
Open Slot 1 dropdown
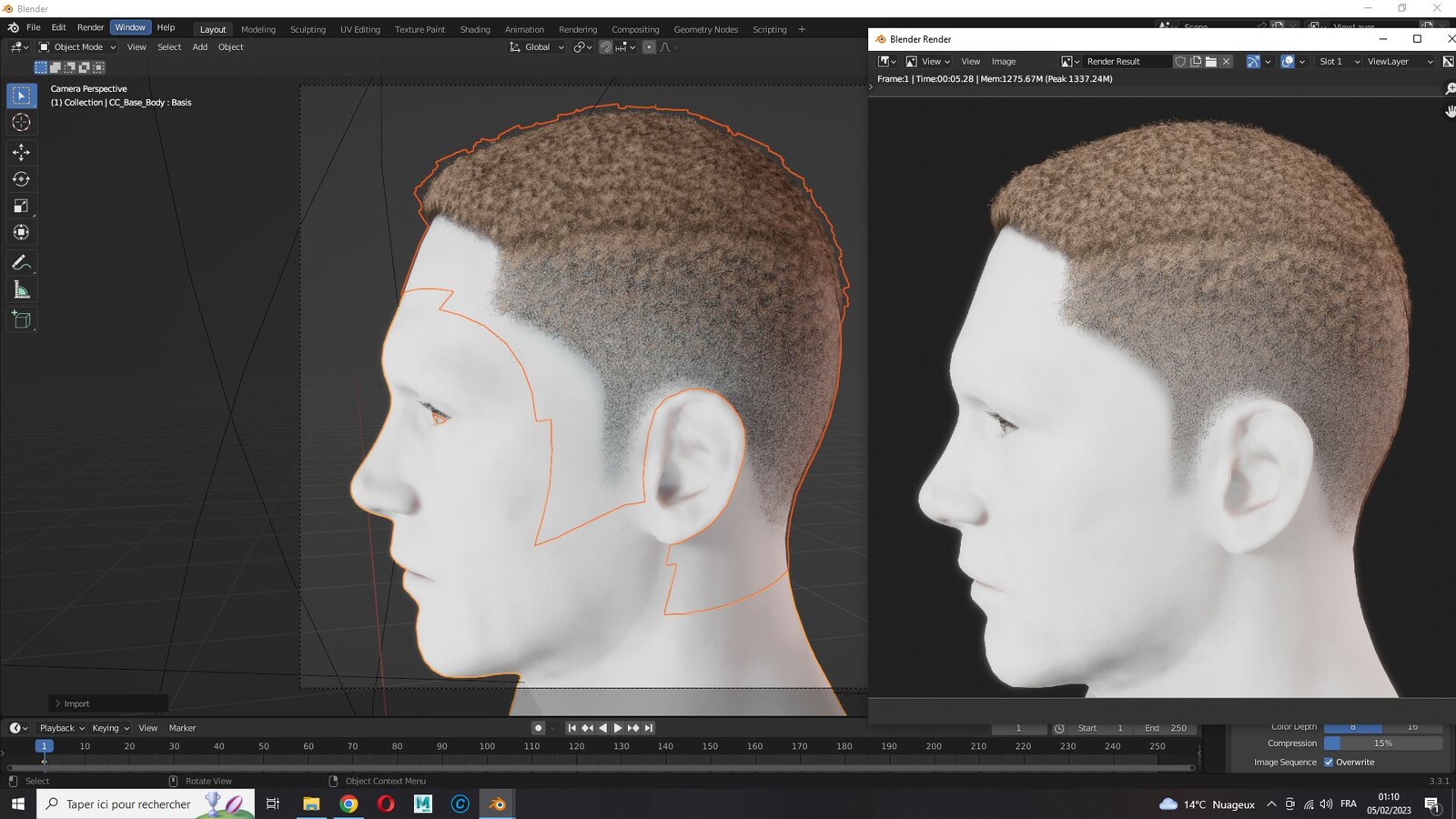pos(1339,62)
